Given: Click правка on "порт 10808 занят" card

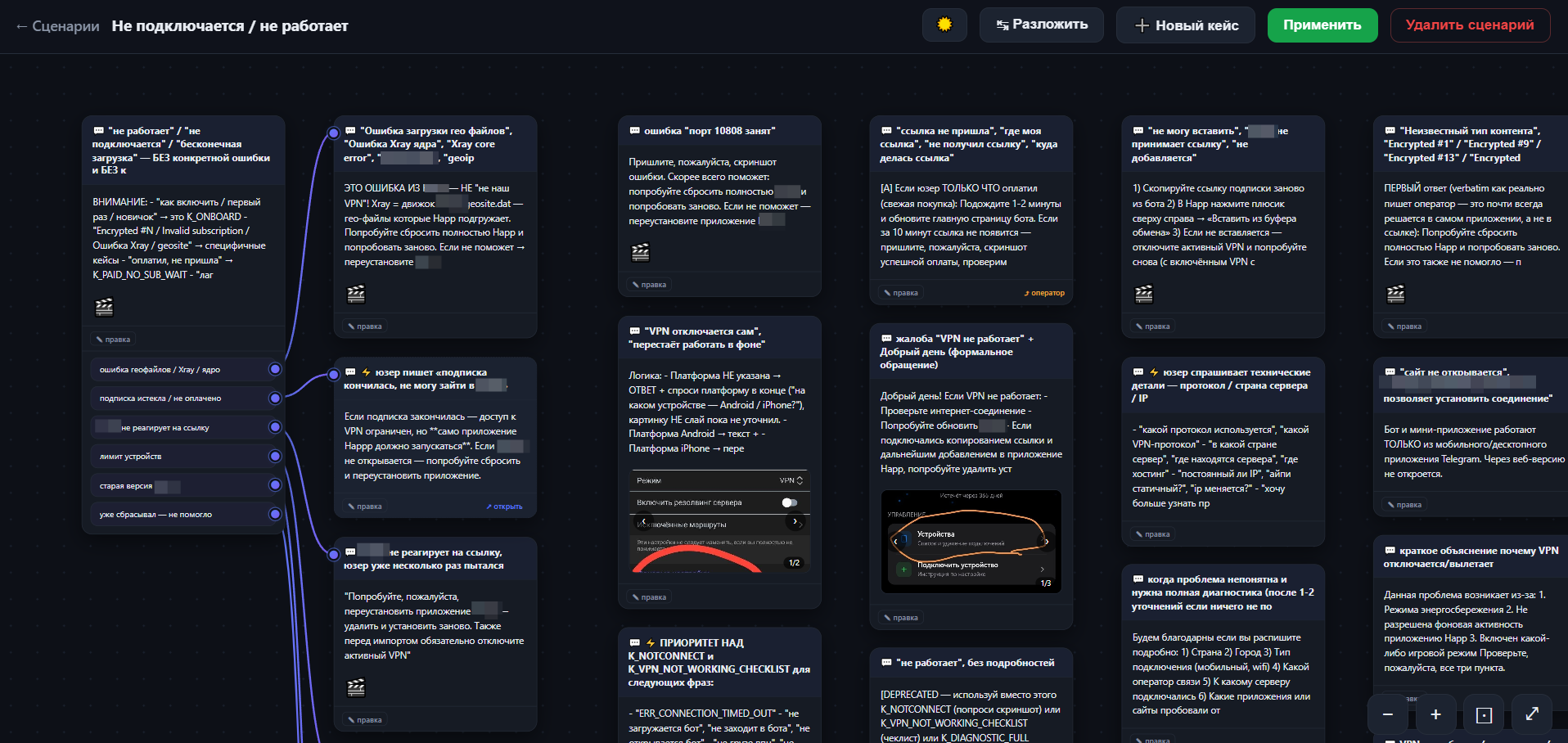Looking at the screenshot, I should click(649, 285).
